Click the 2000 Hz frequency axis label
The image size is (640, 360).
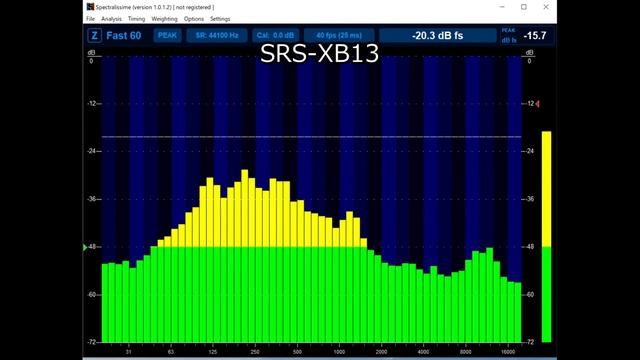tap(381, 352)
